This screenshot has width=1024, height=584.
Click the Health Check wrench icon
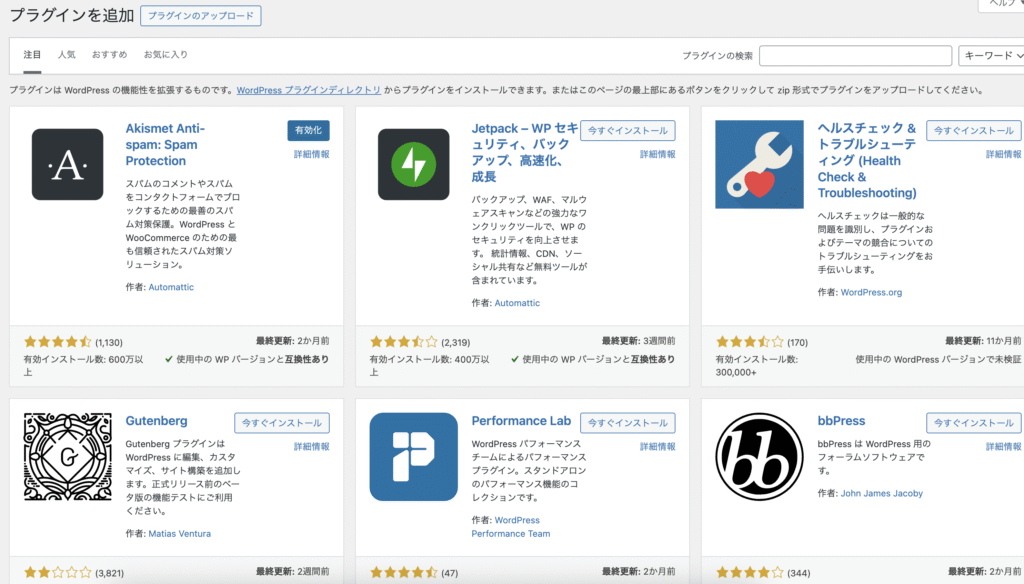[759, 164]
